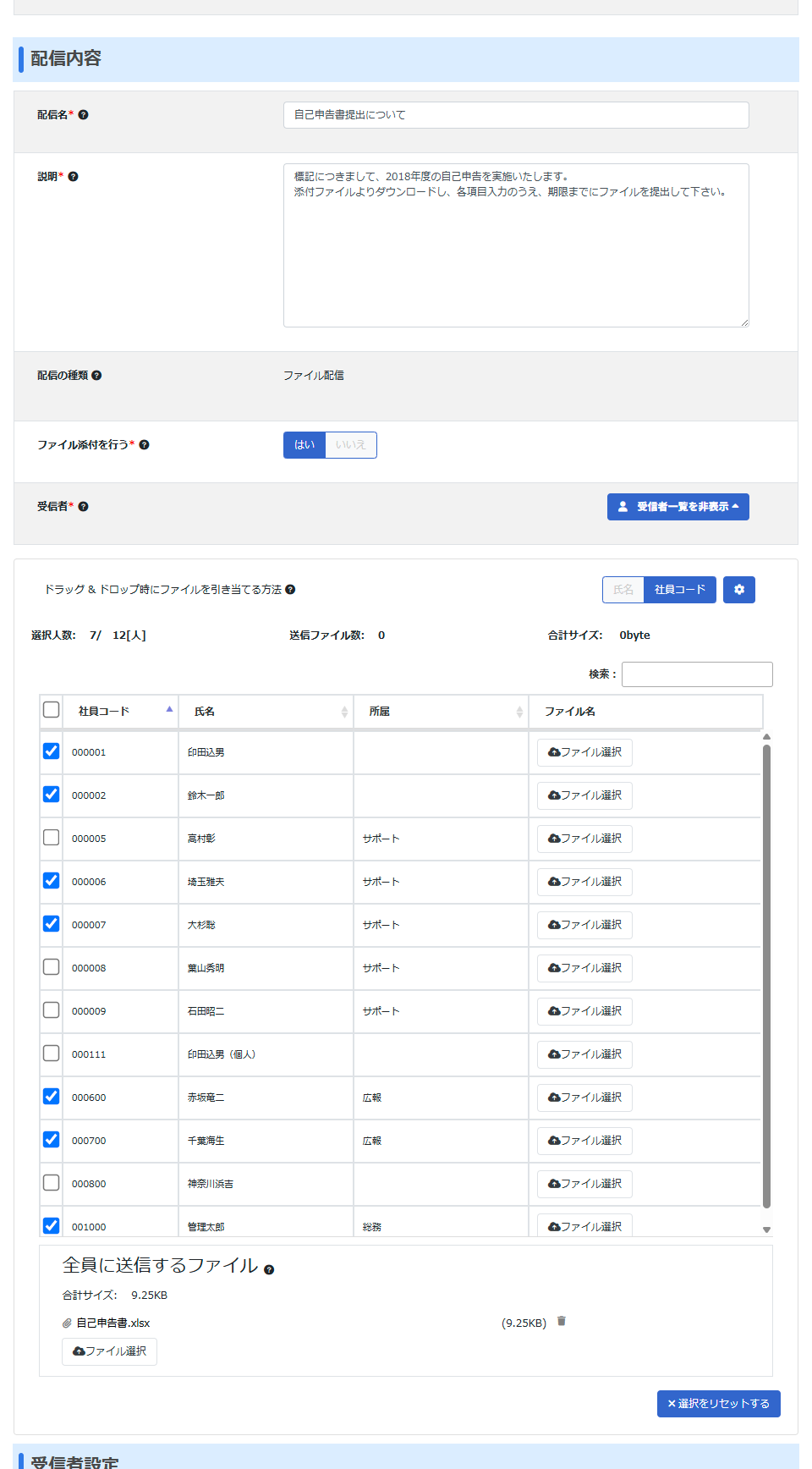Screen dimensions: 812x1469
Task: Set file attachment toggle to いいえ
Action: pyautogui.click(x=350, y=445)
